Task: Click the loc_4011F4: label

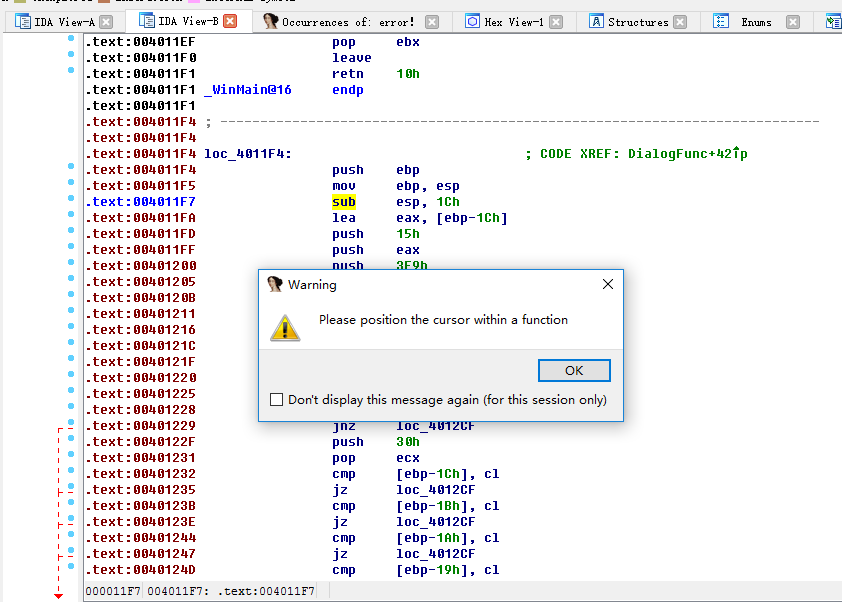Action: coord(248,154)
